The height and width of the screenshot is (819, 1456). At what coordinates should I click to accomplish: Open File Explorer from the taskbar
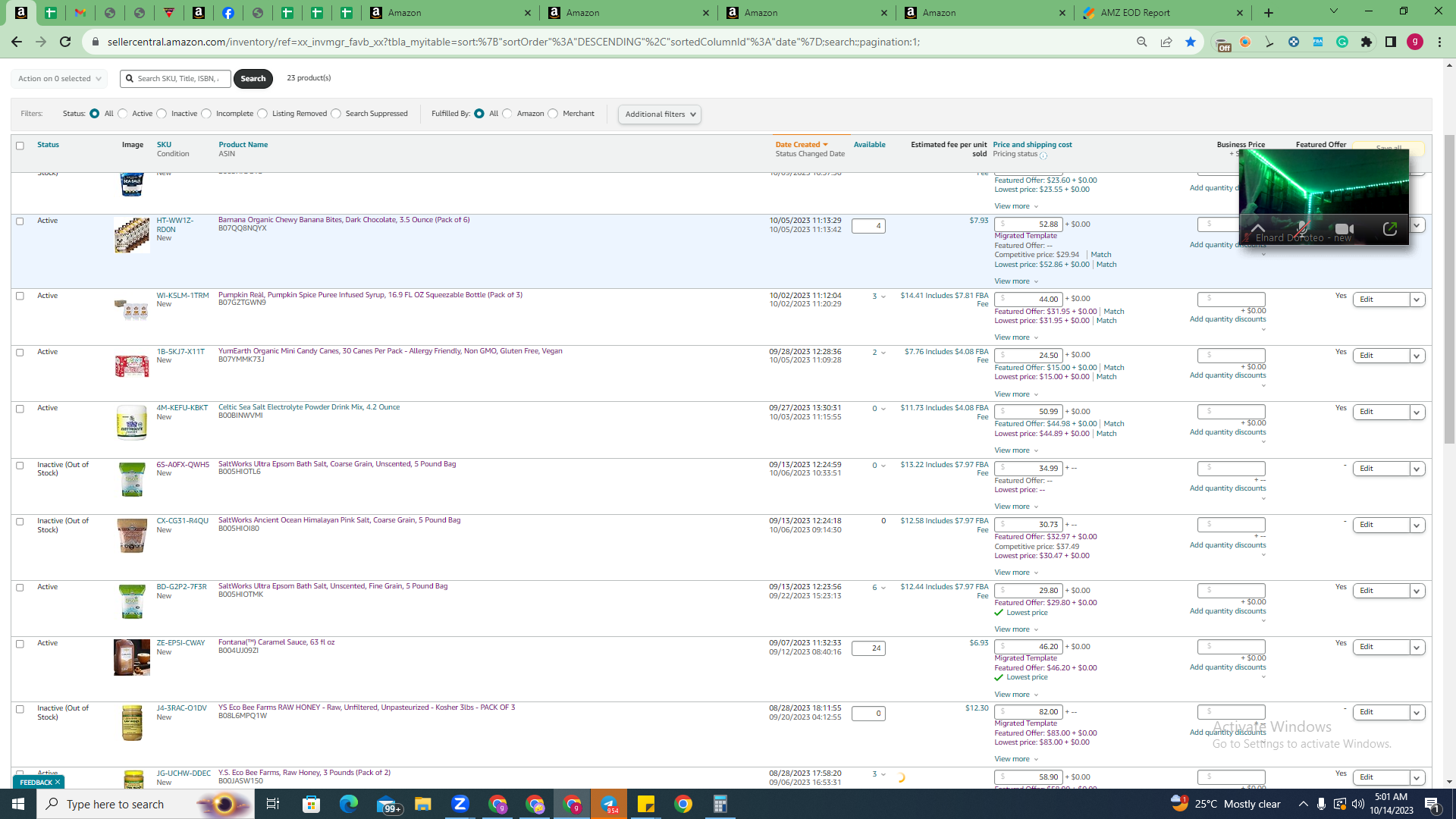tap(423, 804)
